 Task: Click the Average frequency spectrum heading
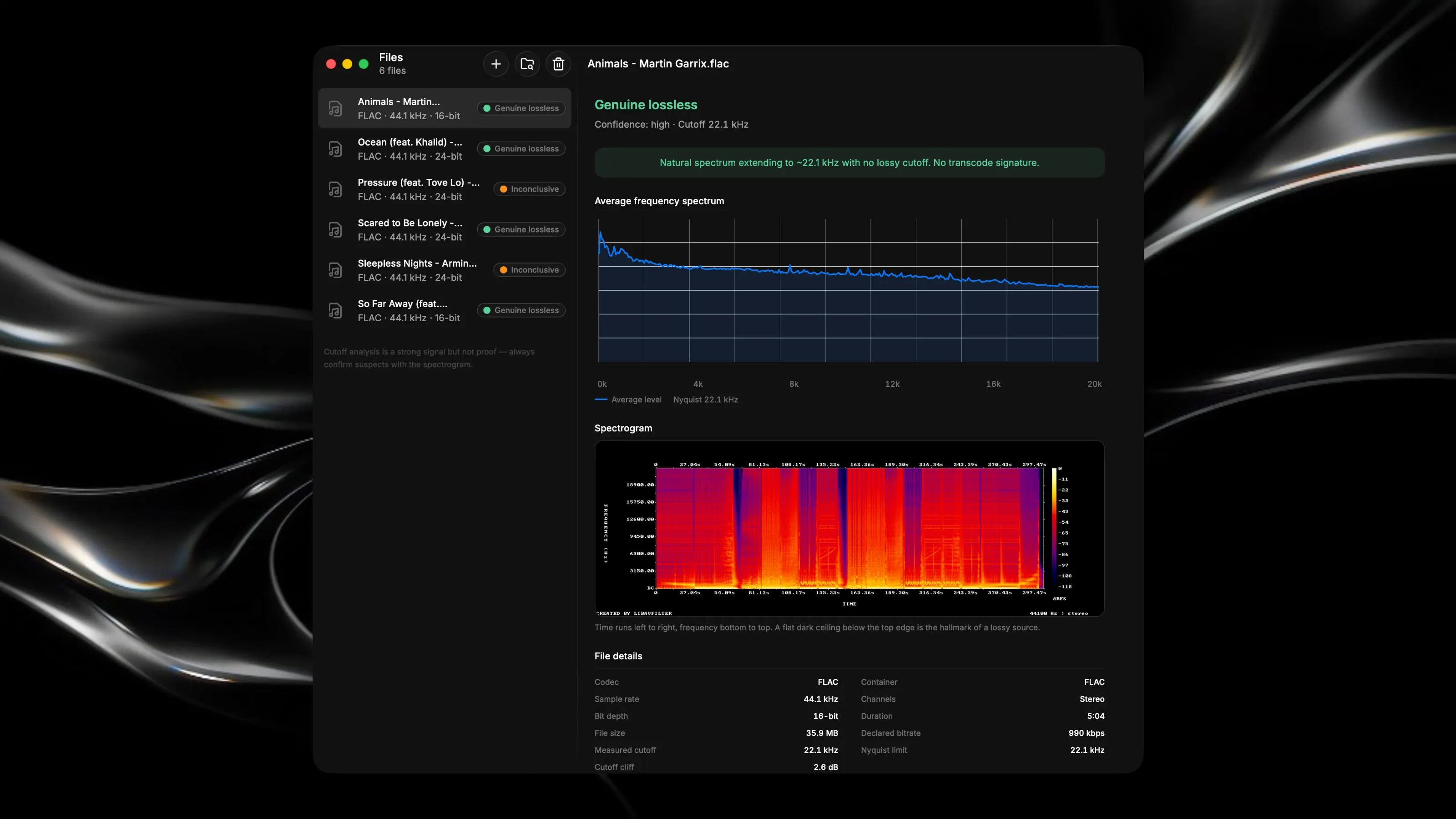click(659, 201)
